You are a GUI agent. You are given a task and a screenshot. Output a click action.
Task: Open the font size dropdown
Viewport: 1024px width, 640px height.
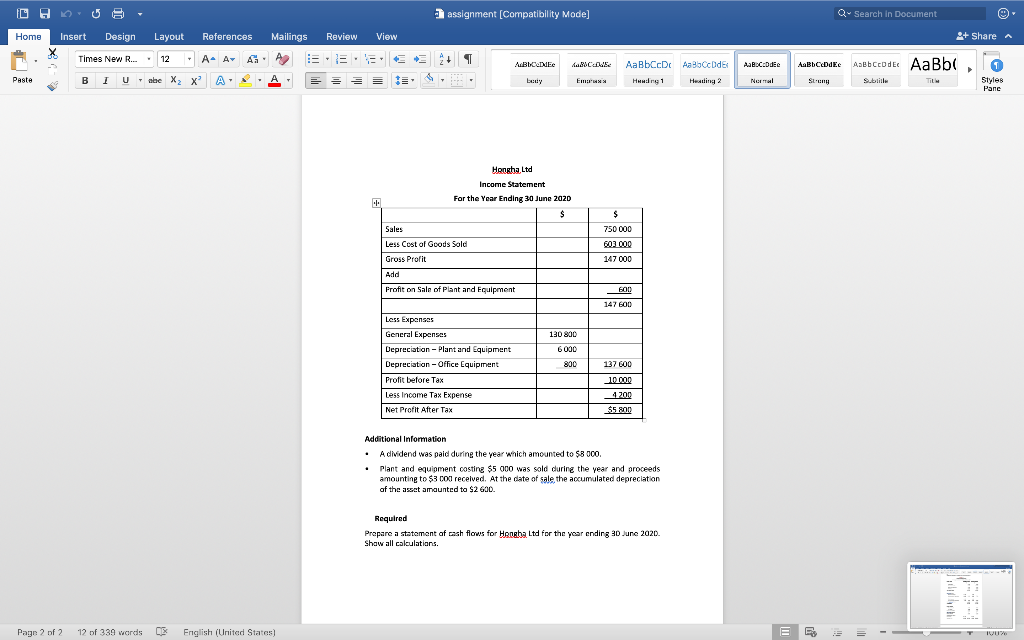point(189,59)
